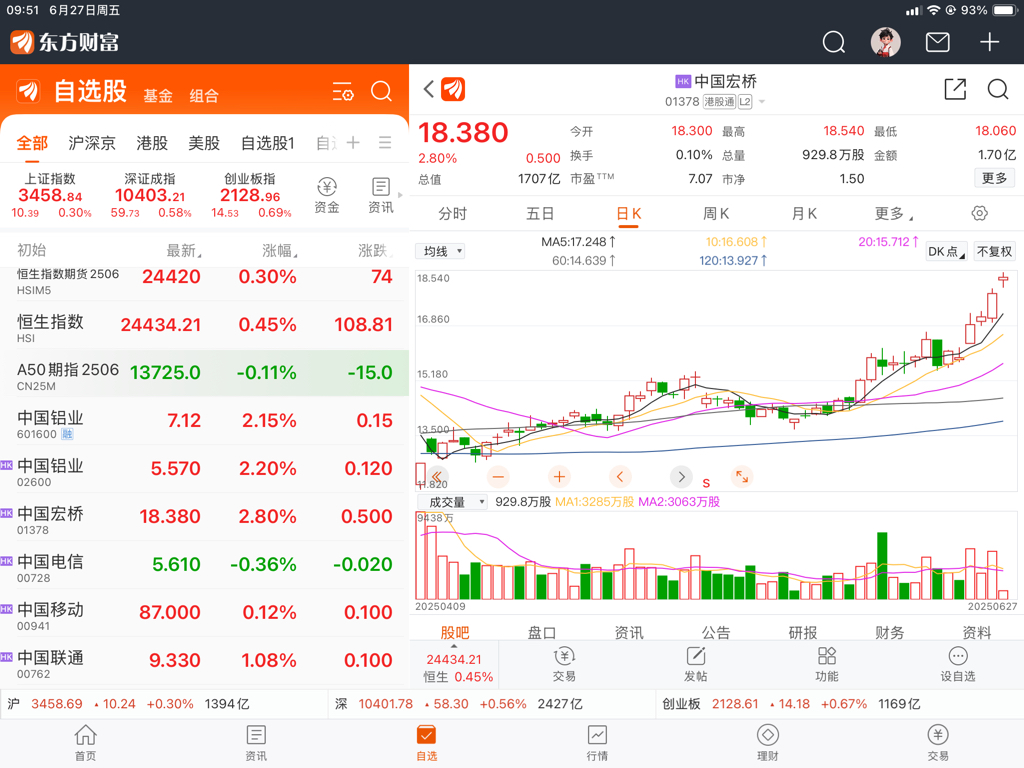Open the messages mail icon
Screen dimensions: 1024x768
click(938, 42)
